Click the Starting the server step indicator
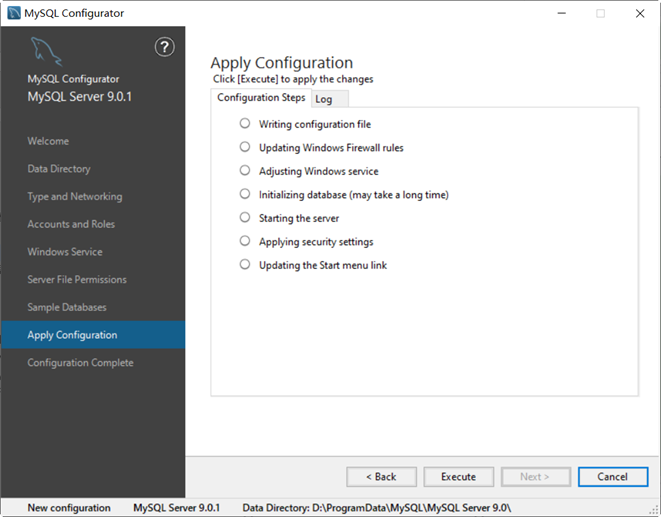Screen dimensions: 661x517 tap(245, 218)
